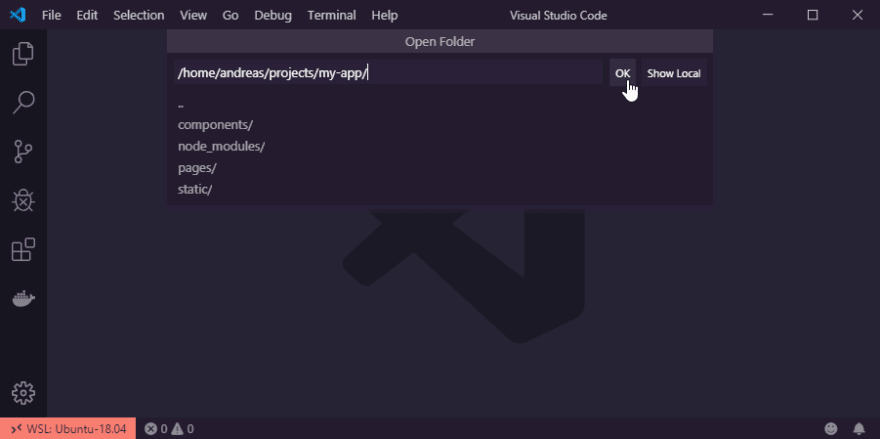Open the Edit menu
Screen dimensions: 880x439
[x=87, y=15]
